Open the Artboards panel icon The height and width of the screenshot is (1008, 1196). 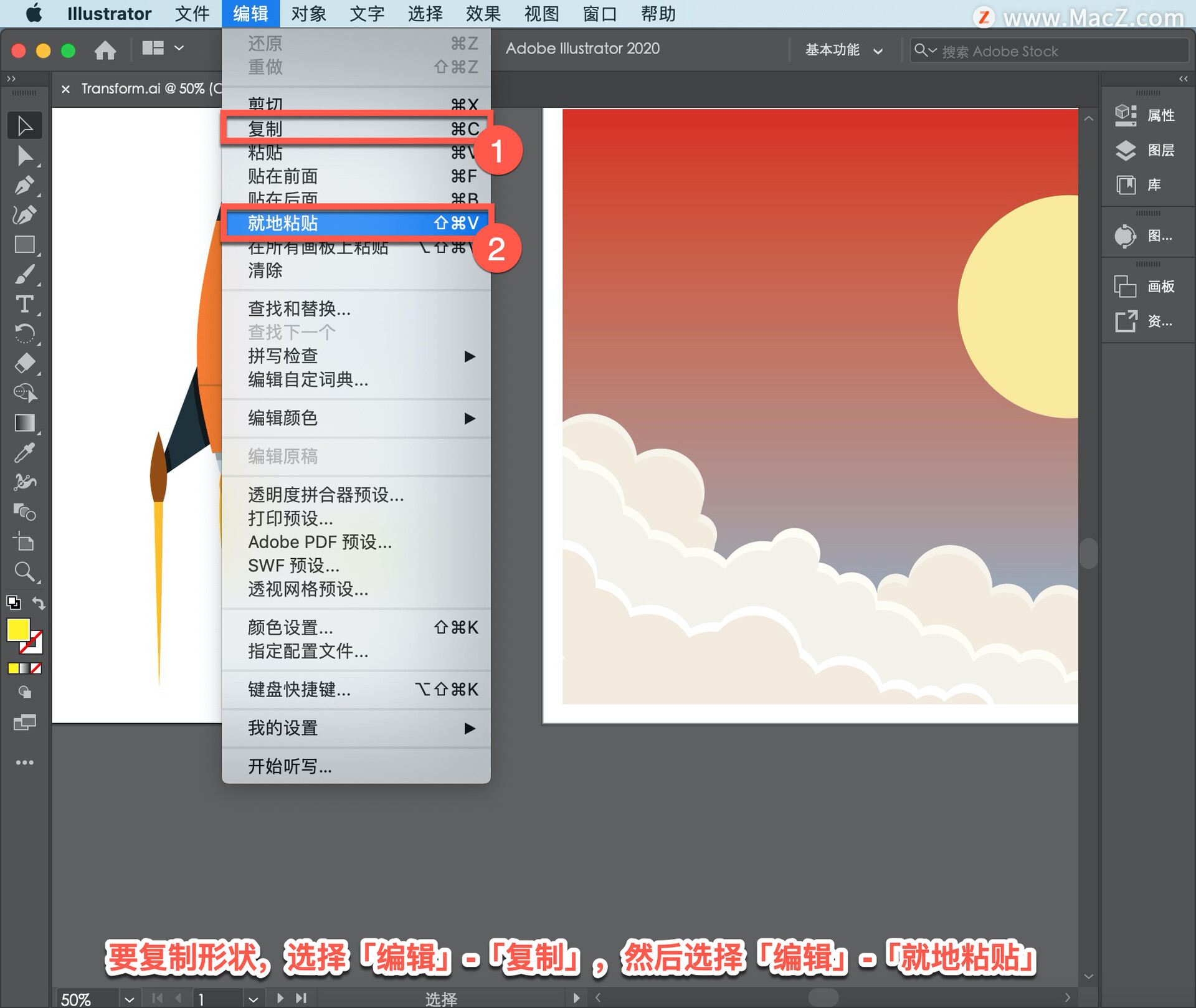[1126, 287]
